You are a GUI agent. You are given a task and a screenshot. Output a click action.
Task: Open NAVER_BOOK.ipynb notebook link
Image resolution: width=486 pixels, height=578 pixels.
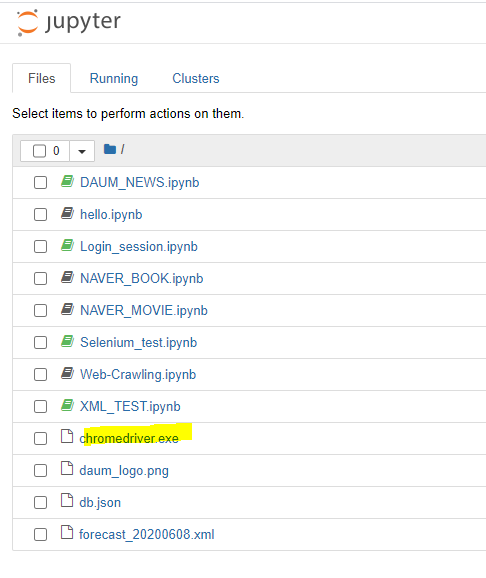[142, 279]
